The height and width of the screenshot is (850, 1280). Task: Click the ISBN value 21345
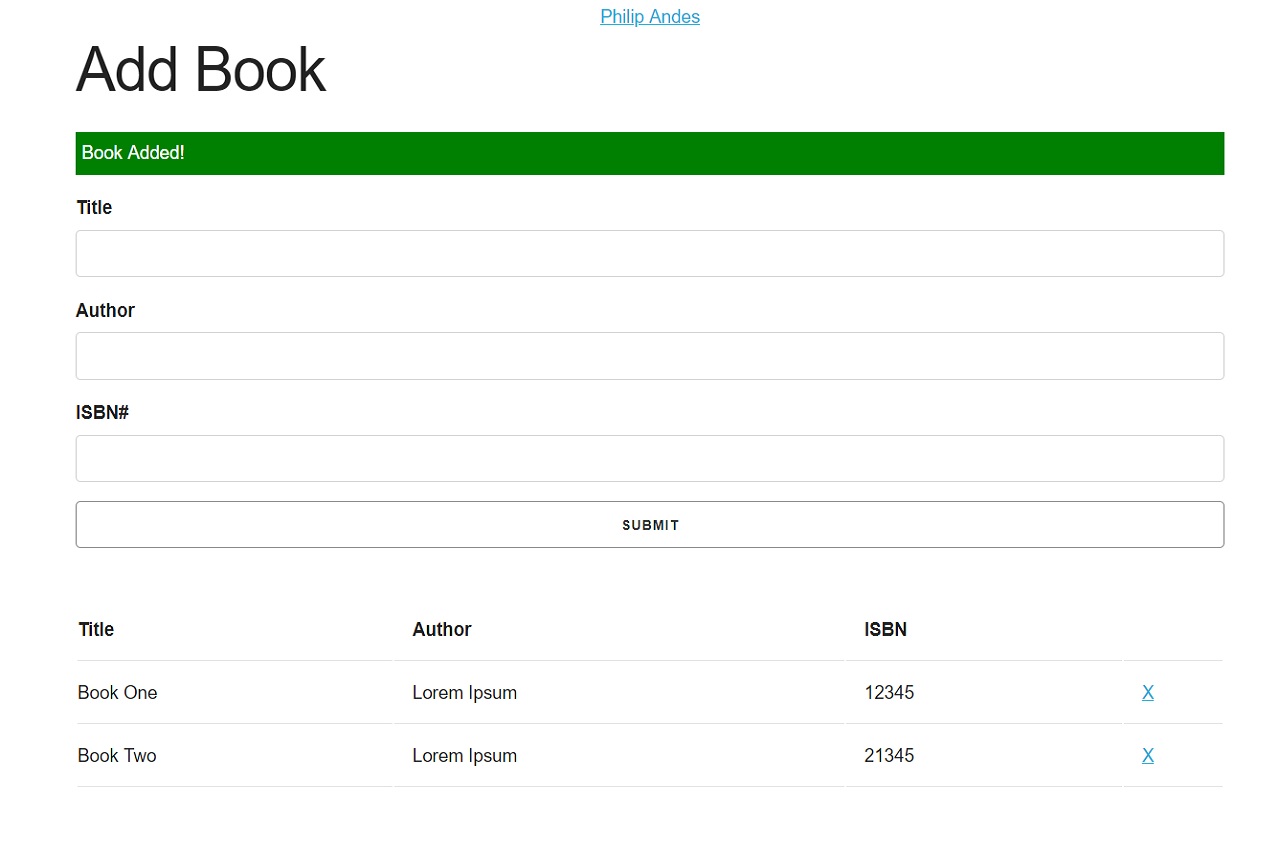point(889,756)
